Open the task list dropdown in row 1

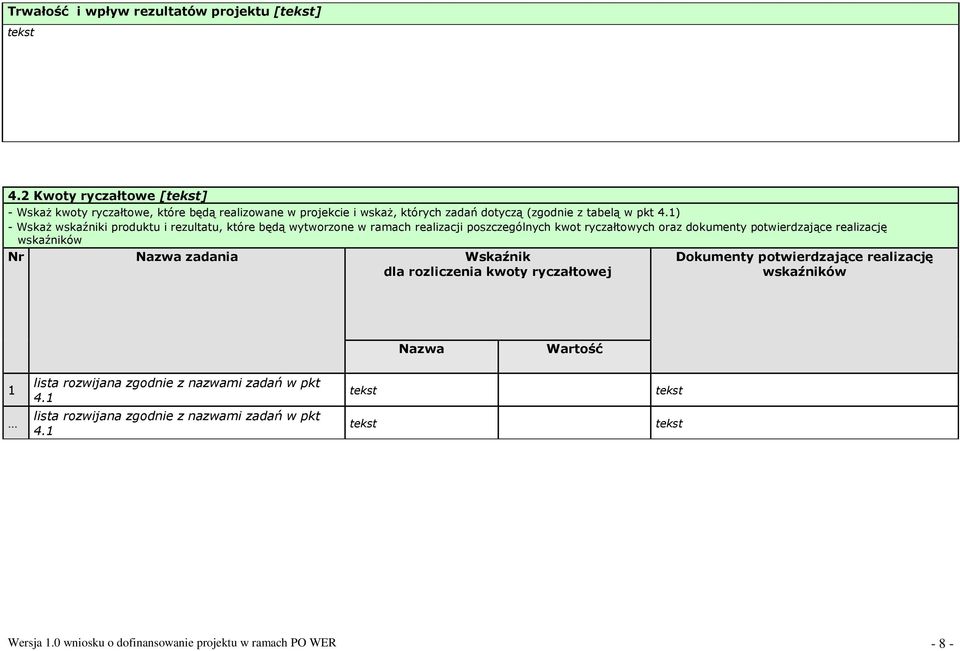click(x=187, y=389)
